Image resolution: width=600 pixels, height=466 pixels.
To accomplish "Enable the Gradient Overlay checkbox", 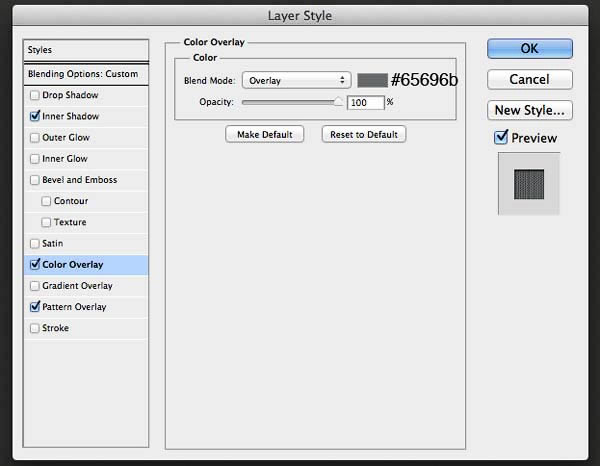I will tap(34, 286).
